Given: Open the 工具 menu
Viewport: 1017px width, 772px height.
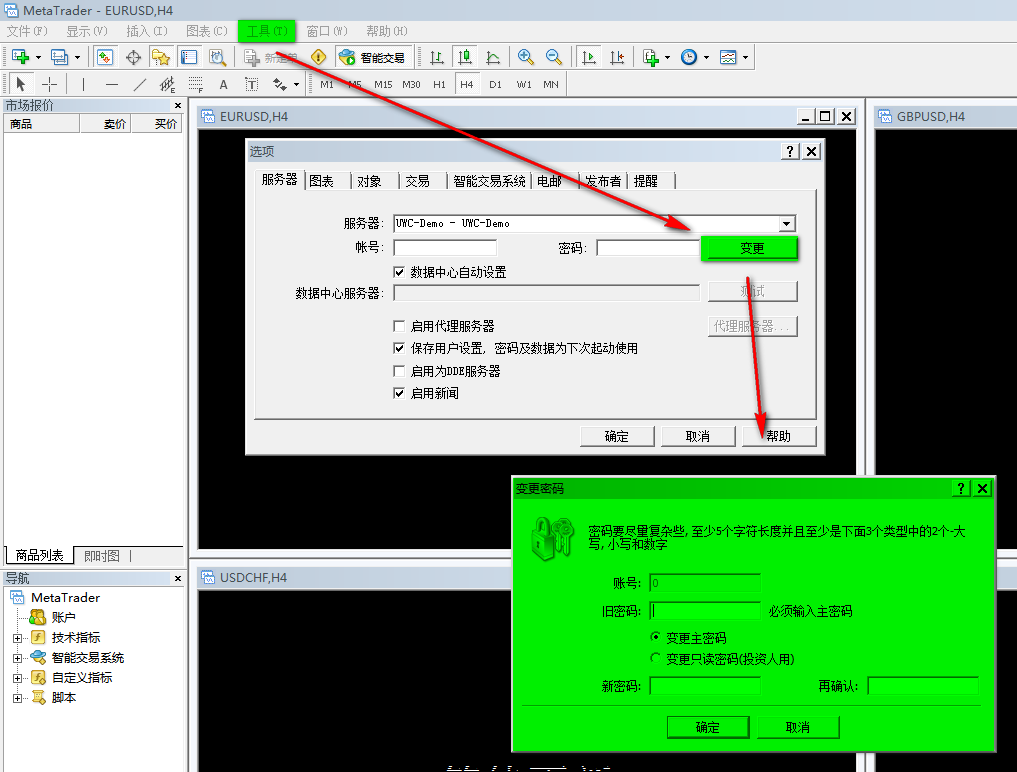Looking at the screenshot, I should pos(266,30).
